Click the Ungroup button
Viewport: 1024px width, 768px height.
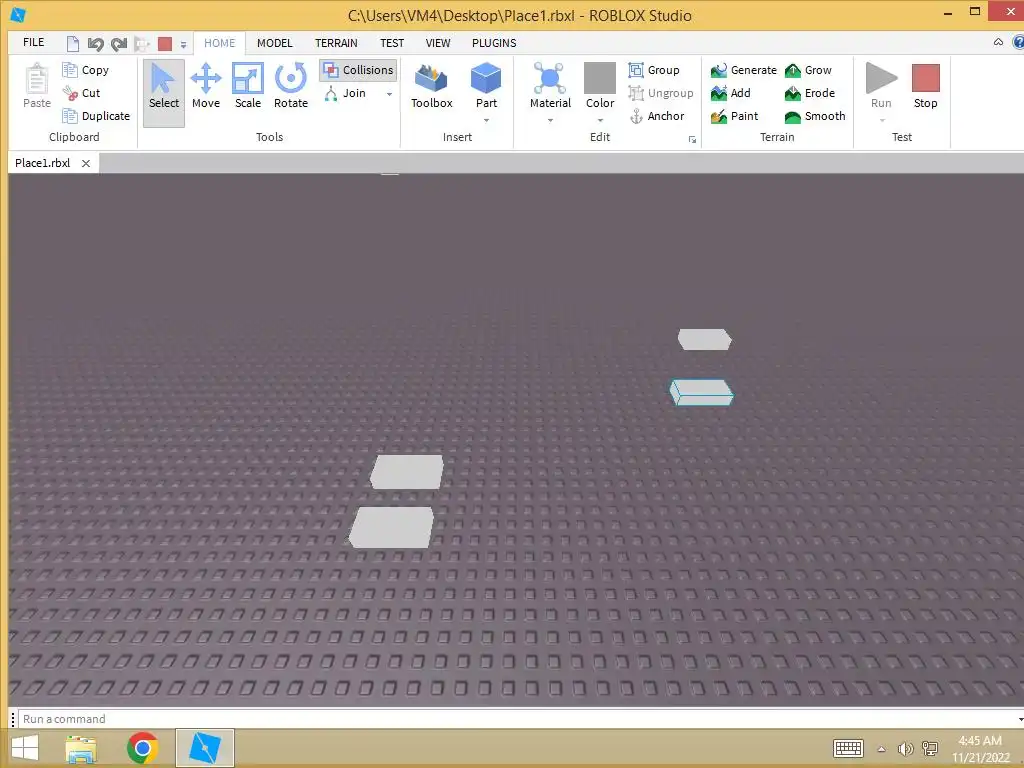point(660,93)
